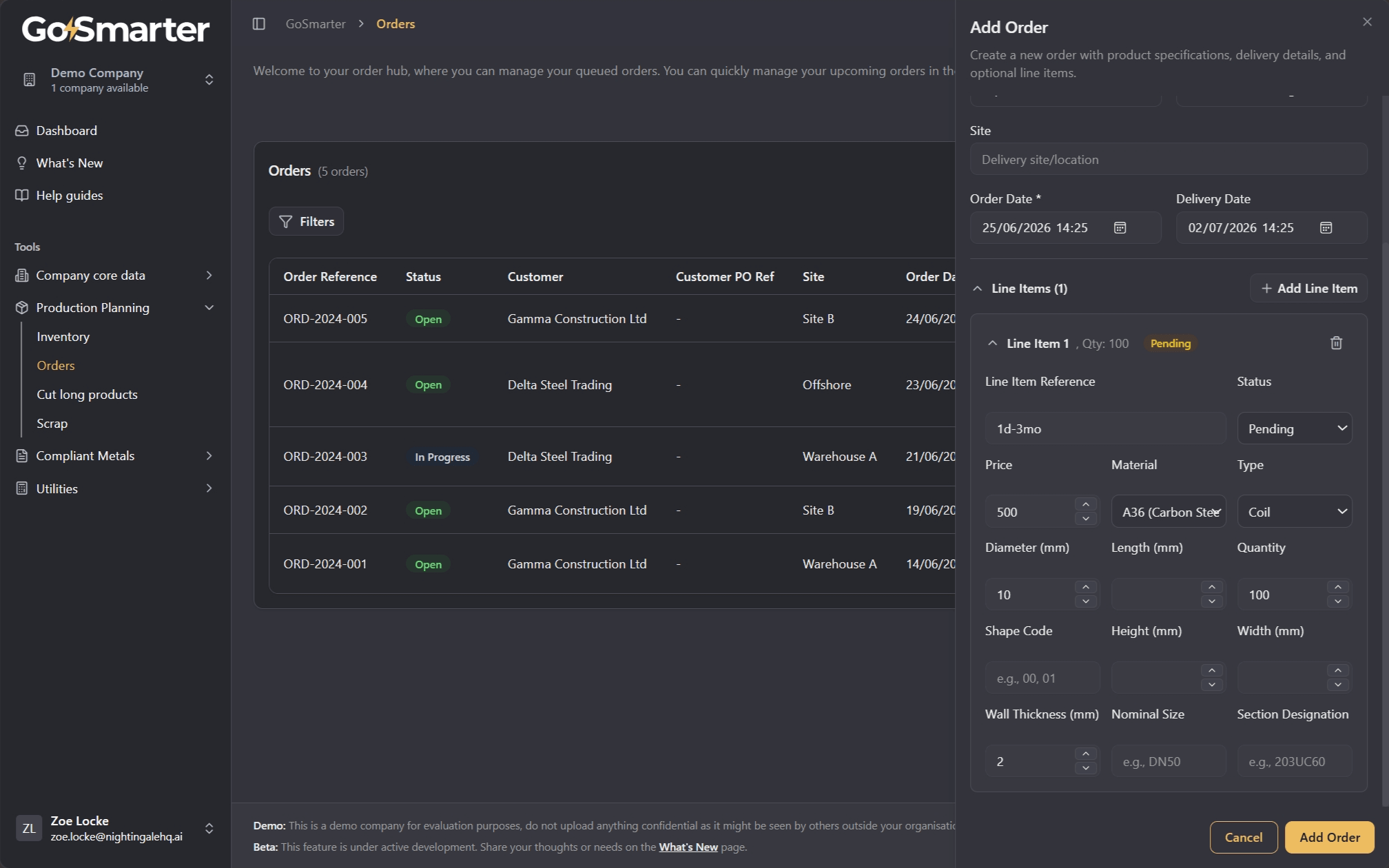Viewport: 1389px width, 868px height.
Task: Click GoSmarter breadcrumb link
Action: pos(316,24)
